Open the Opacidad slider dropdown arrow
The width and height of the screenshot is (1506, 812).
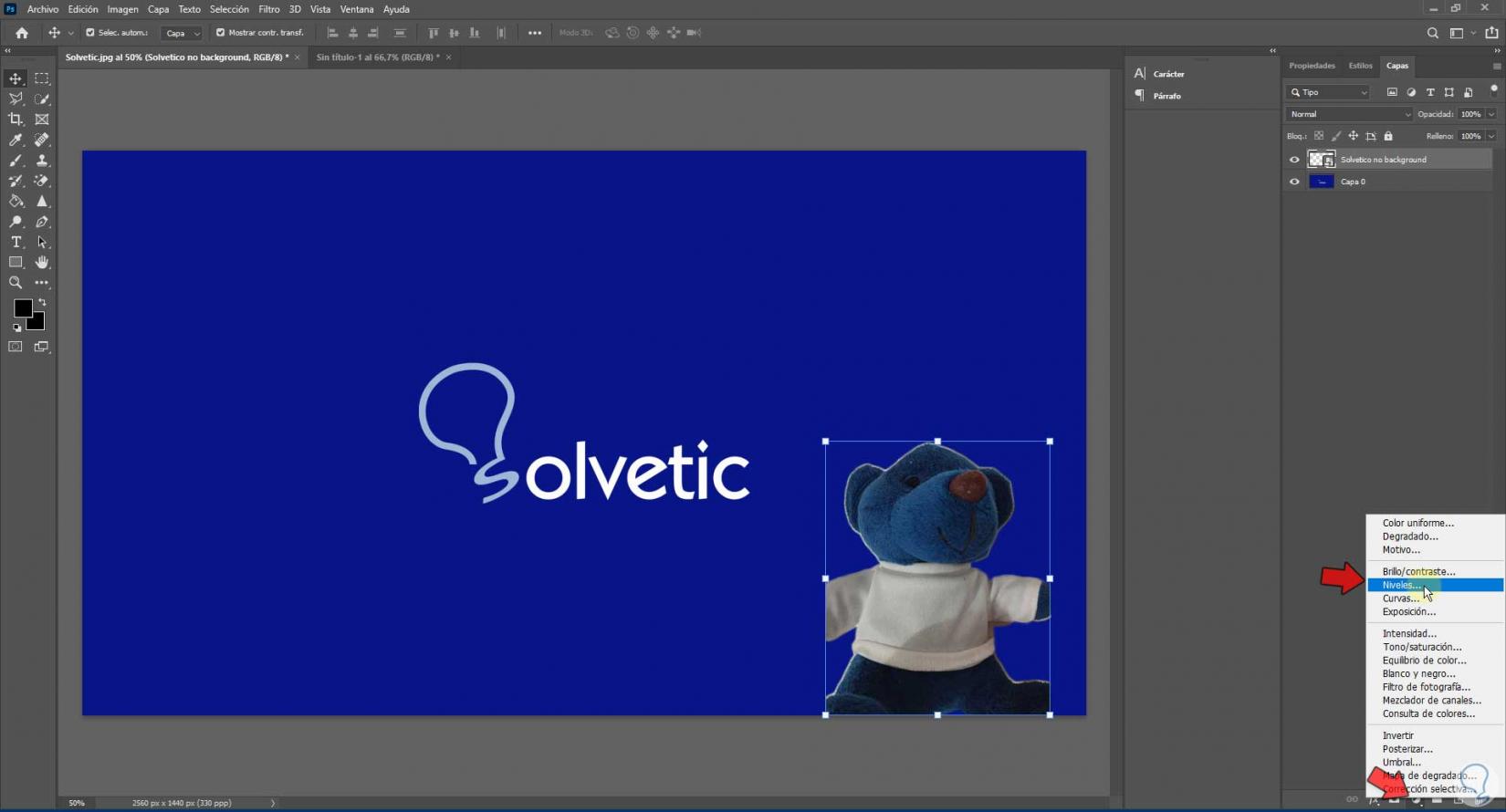[x=1491, y=114]
